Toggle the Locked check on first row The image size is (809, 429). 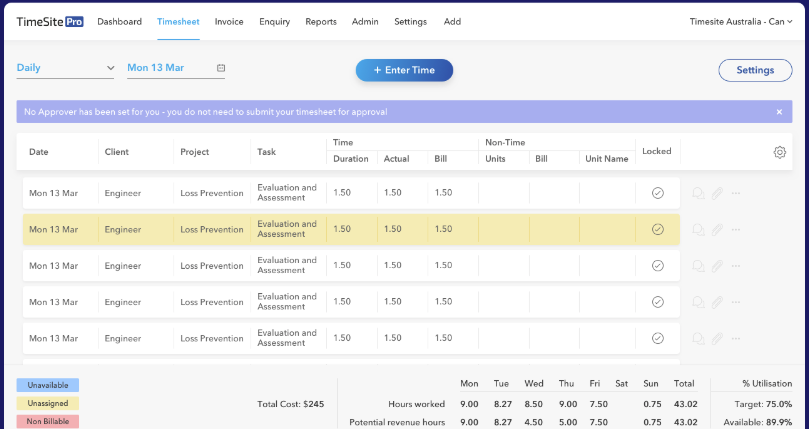657,193
